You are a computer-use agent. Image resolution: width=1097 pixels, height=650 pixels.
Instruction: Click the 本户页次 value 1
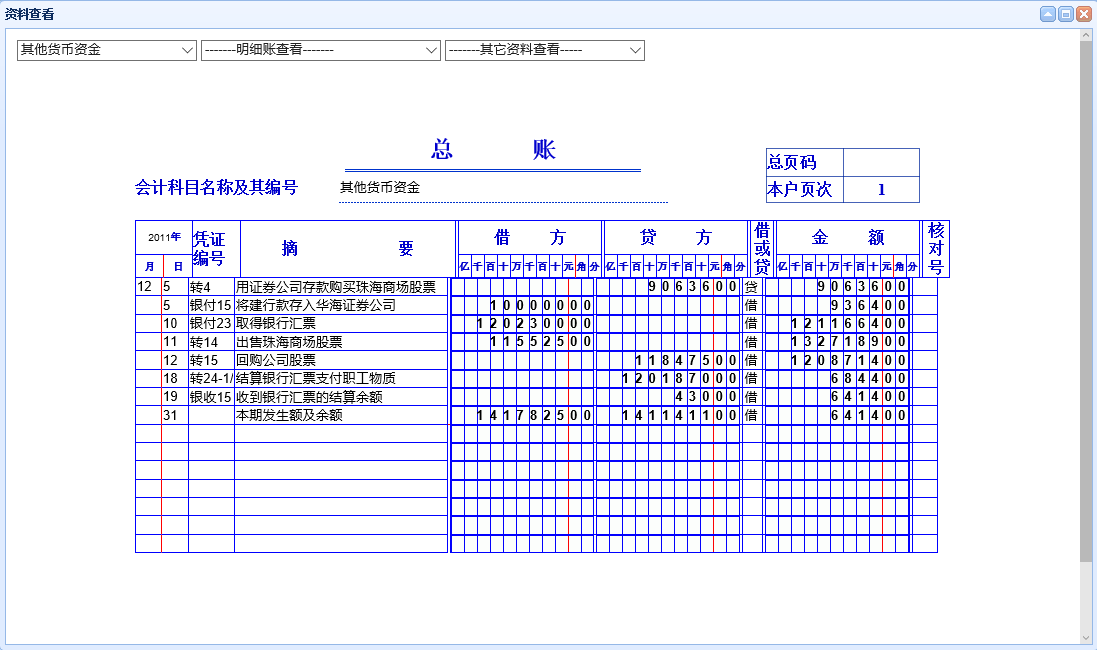[x=882, y=190]
